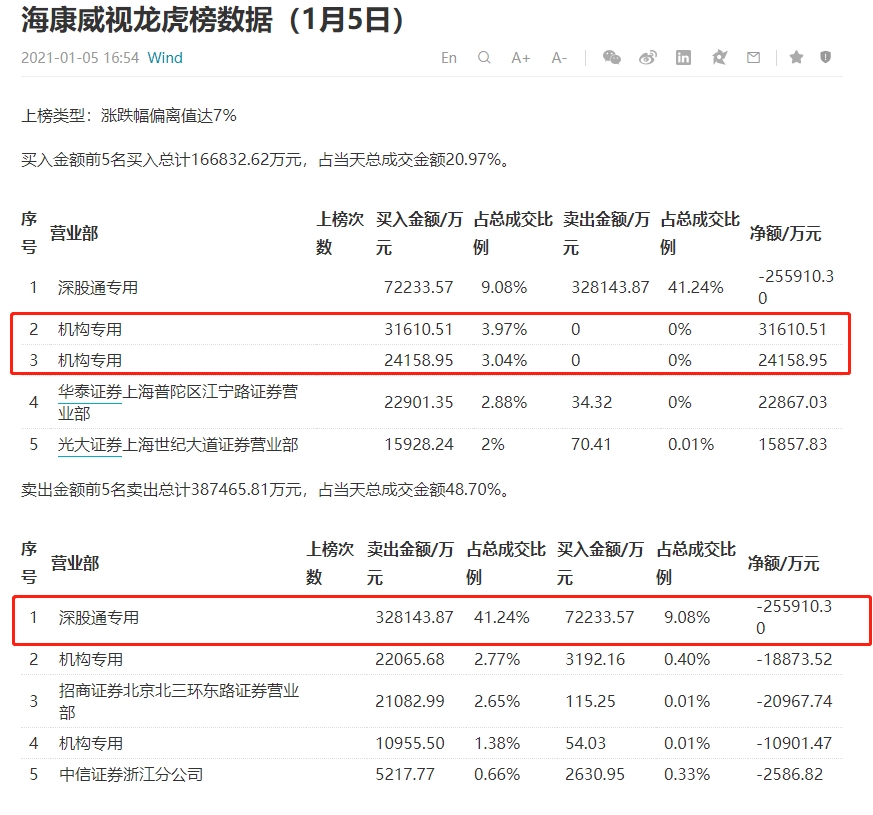Click the 22901.35 cell
The height and width of the screenshot is (815, 873).
pyautogui.click(x=418, y=402)
